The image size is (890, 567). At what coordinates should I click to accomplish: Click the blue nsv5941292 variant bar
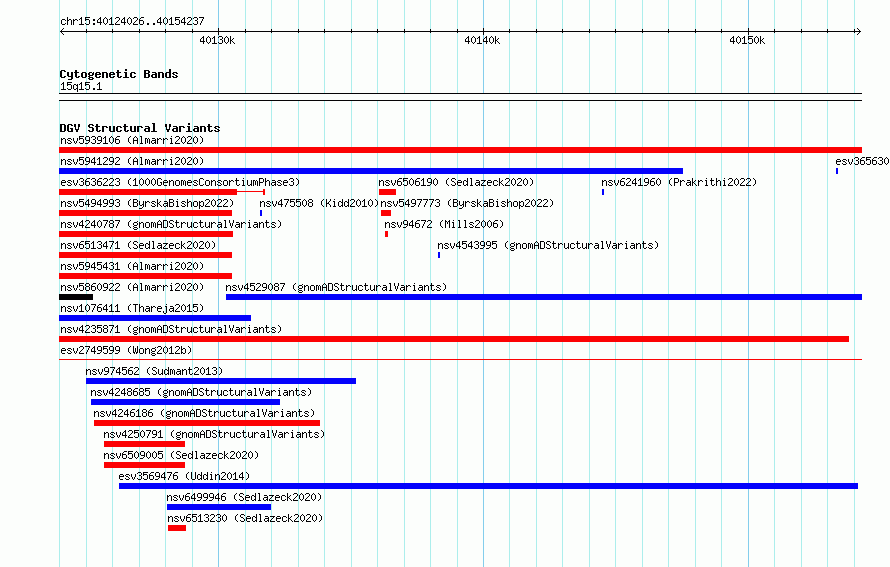point(371,171)
